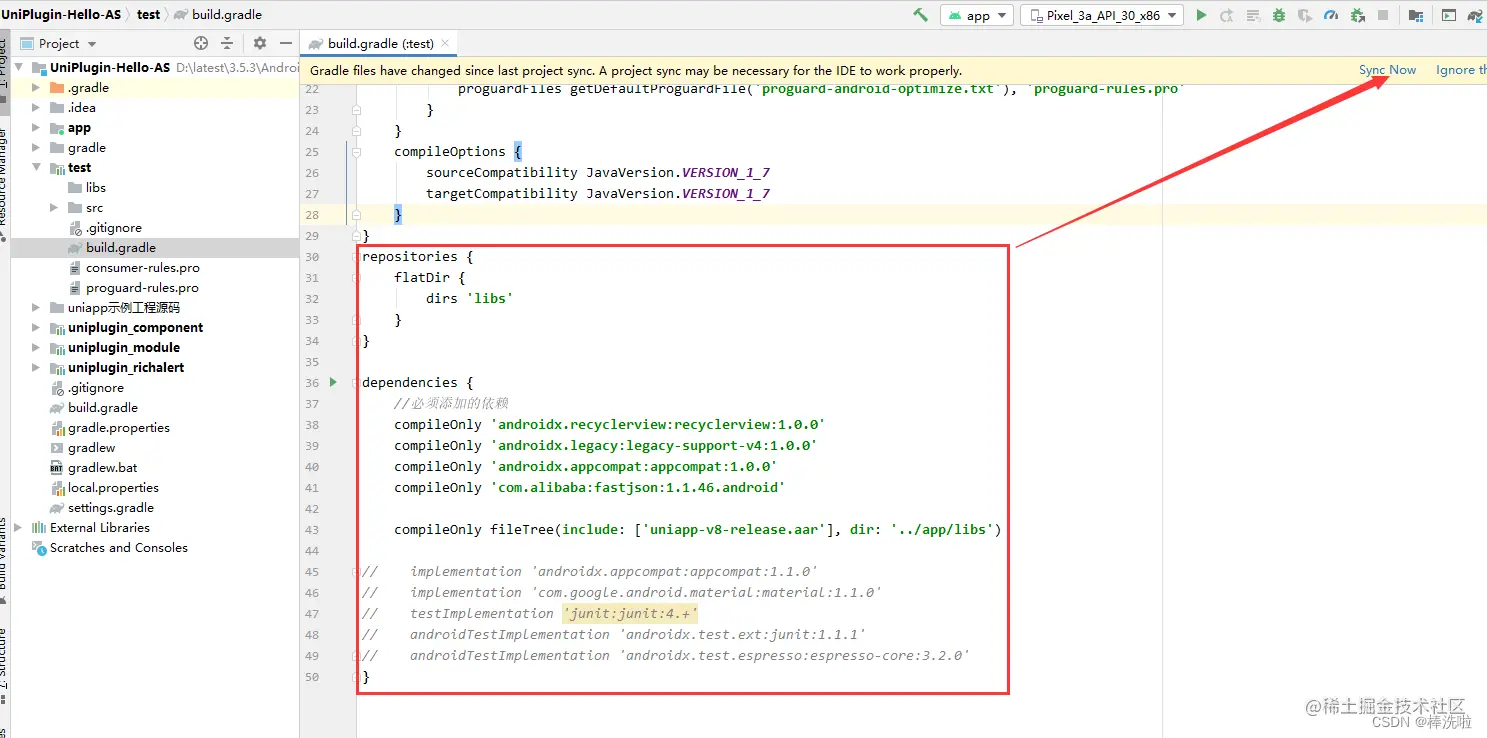Click Sync Now link in notification bar
This screenshot has width=1487, height=738.
(1387, 70)
